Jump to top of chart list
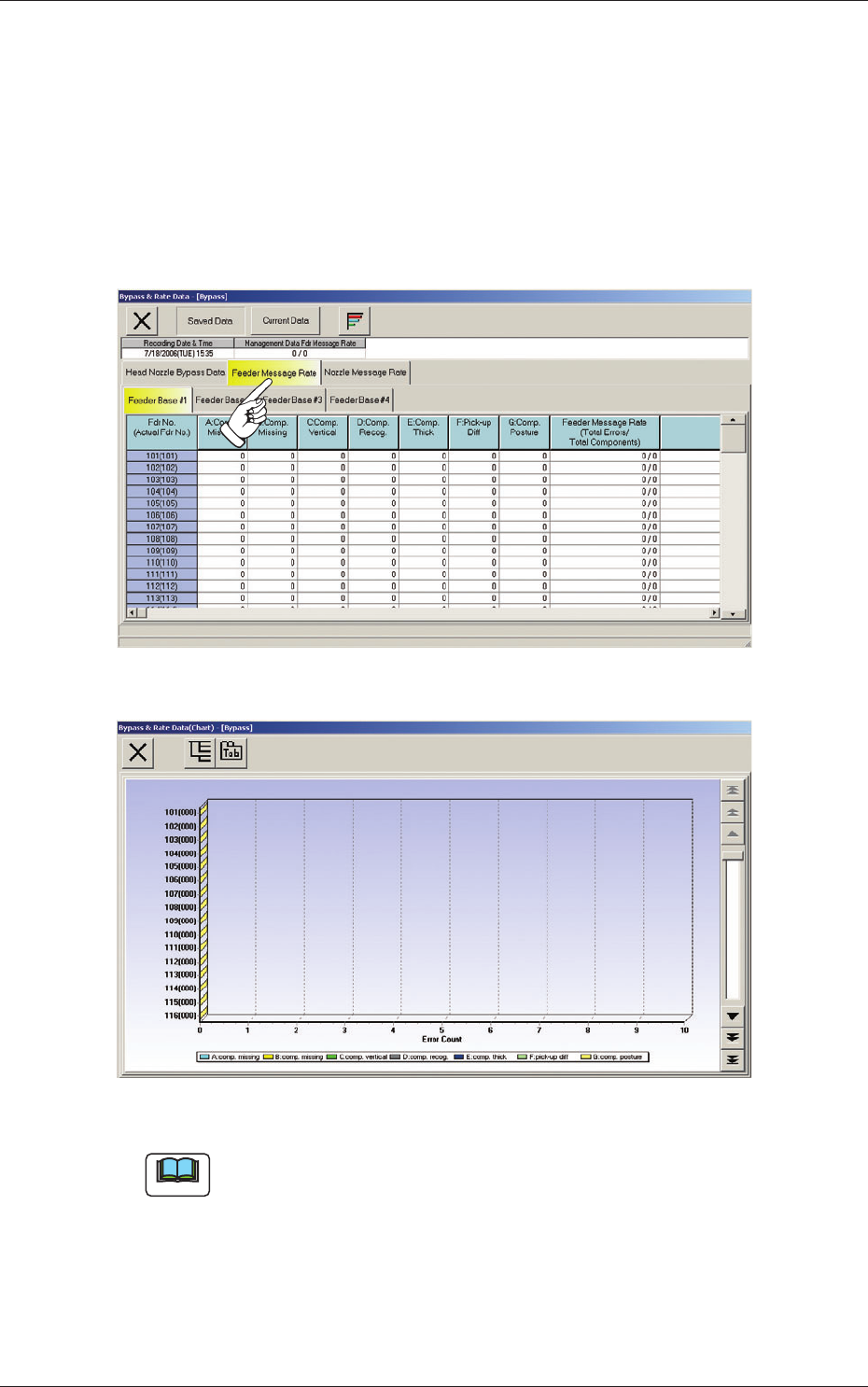 [733, 791]
